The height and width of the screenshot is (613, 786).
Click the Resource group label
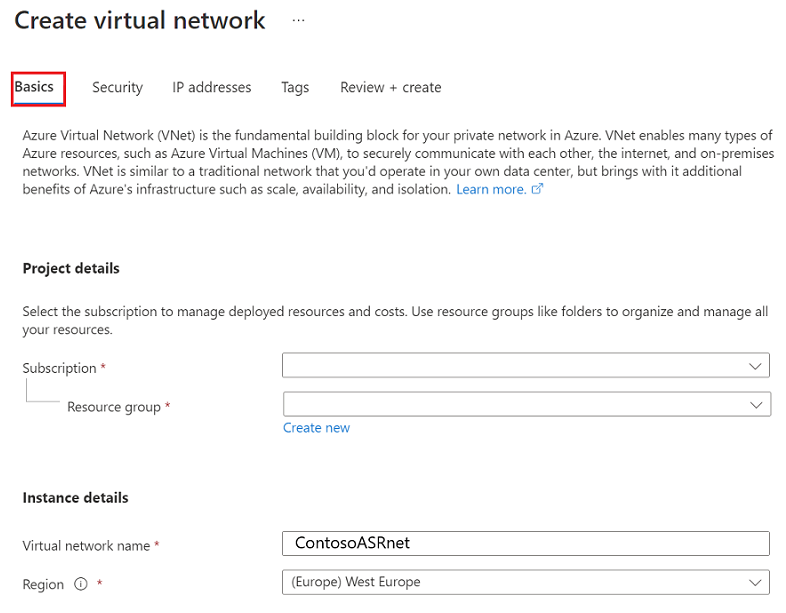(113, 407)
